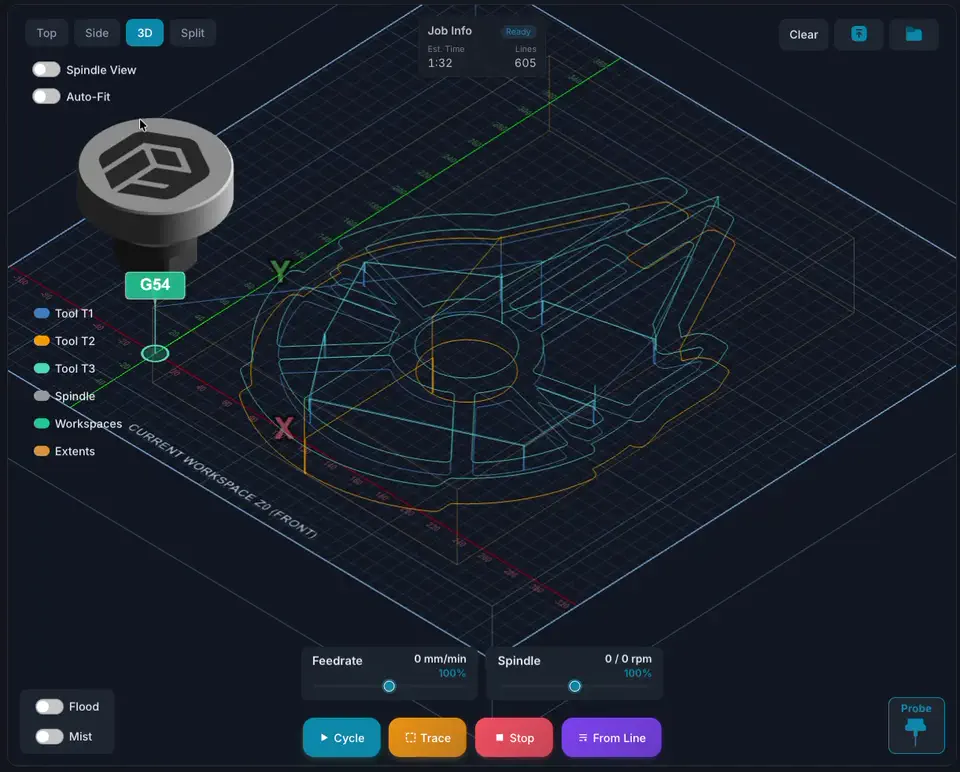Open the folder browse icon

(913, 34)
